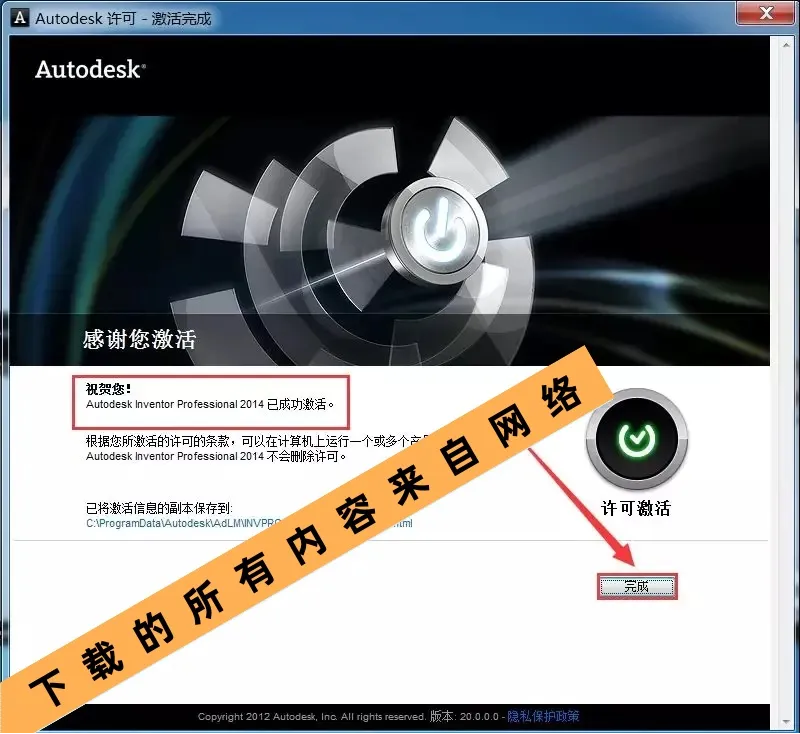Click the 已将激活信息的副本保存到 text

159,508
